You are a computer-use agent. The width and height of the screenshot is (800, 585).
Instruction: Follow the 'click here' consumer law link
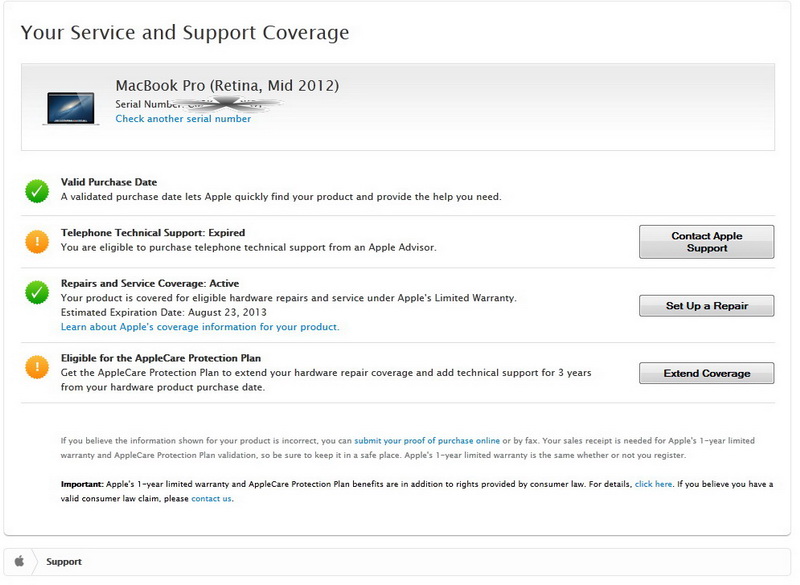[x=653, y=484]
